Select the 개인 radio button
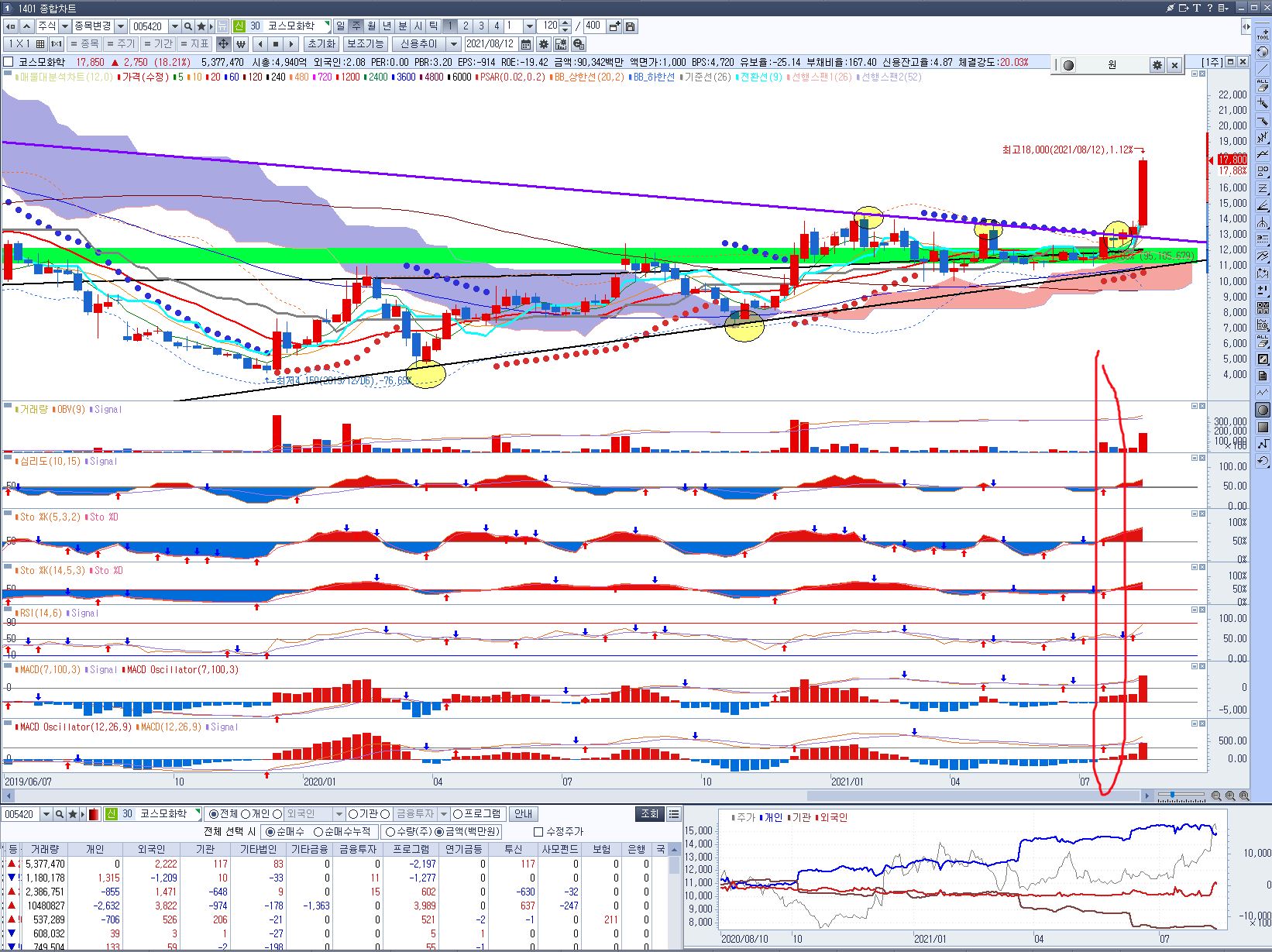The width and height of the screenshot is (1272, 952). (246, 814)
